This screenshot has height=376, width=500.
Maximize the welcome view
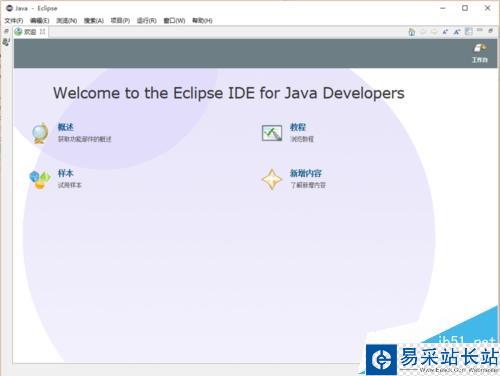[490, 31]
